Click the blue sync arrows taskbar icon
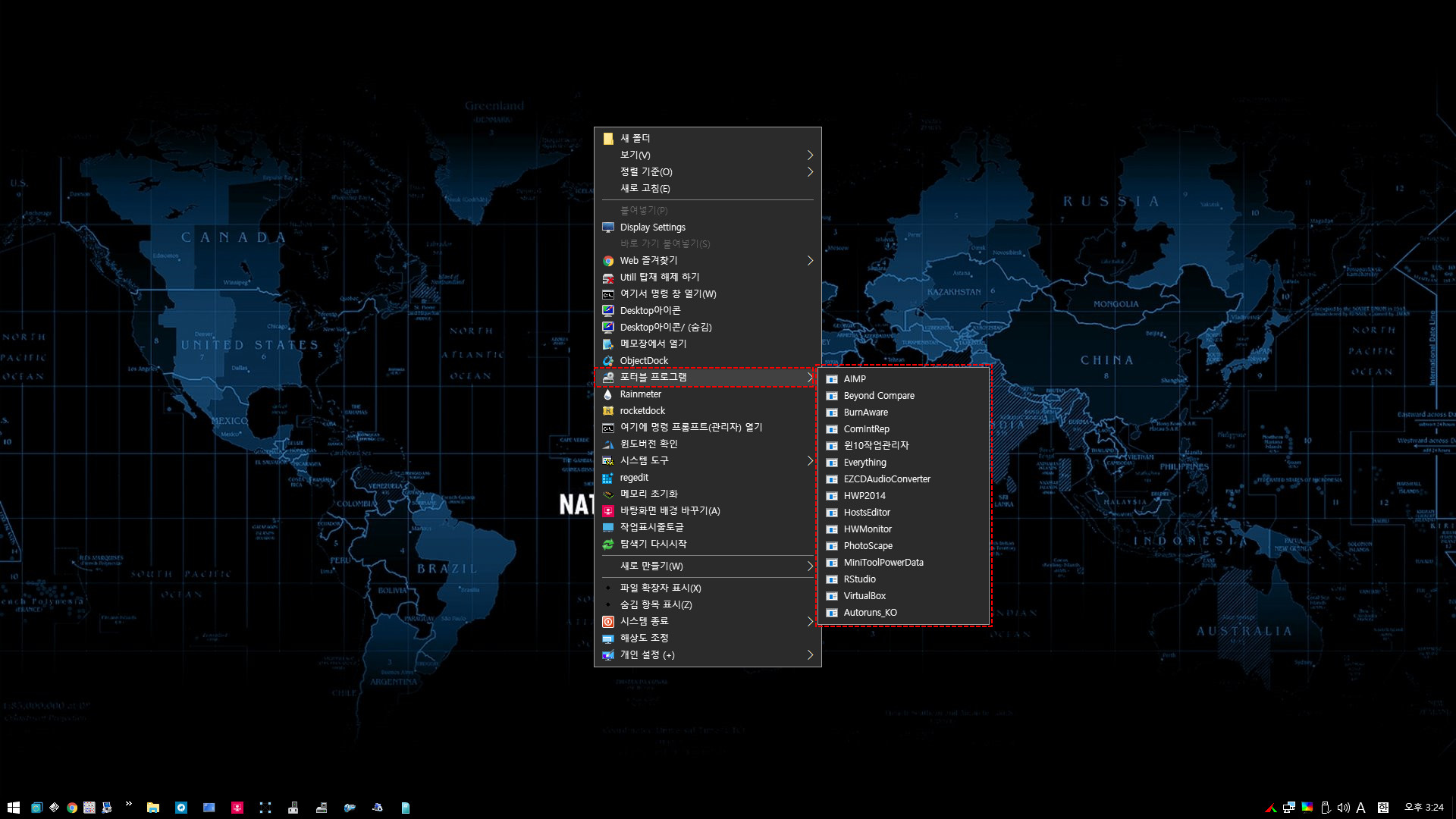Image resolution: width=1456 pixels, height=819 pixels. tap(181, 808)
